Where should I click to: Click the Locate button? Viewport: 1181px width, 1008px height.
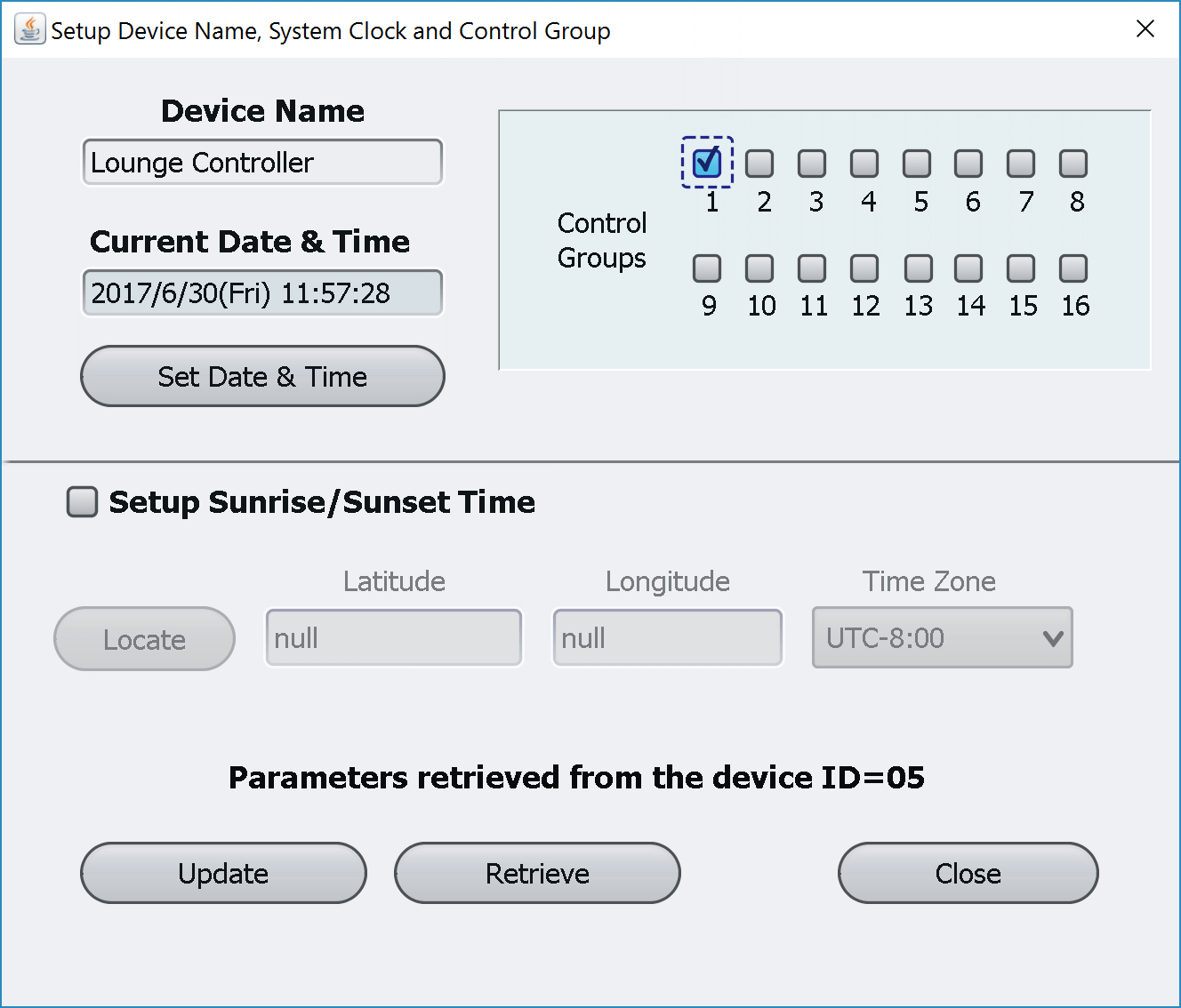(144, 639)
